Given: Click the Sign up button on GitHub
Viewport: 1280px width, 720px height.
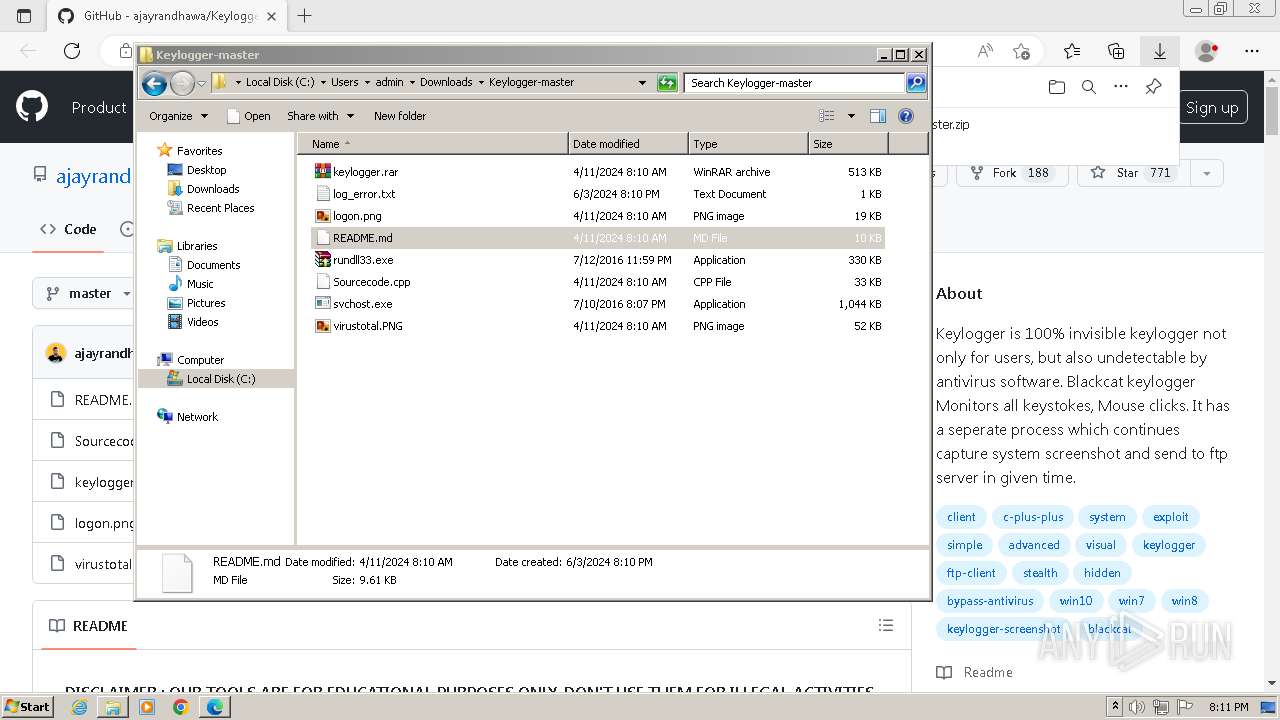Looking at the screenshot, I should 1212,108.
